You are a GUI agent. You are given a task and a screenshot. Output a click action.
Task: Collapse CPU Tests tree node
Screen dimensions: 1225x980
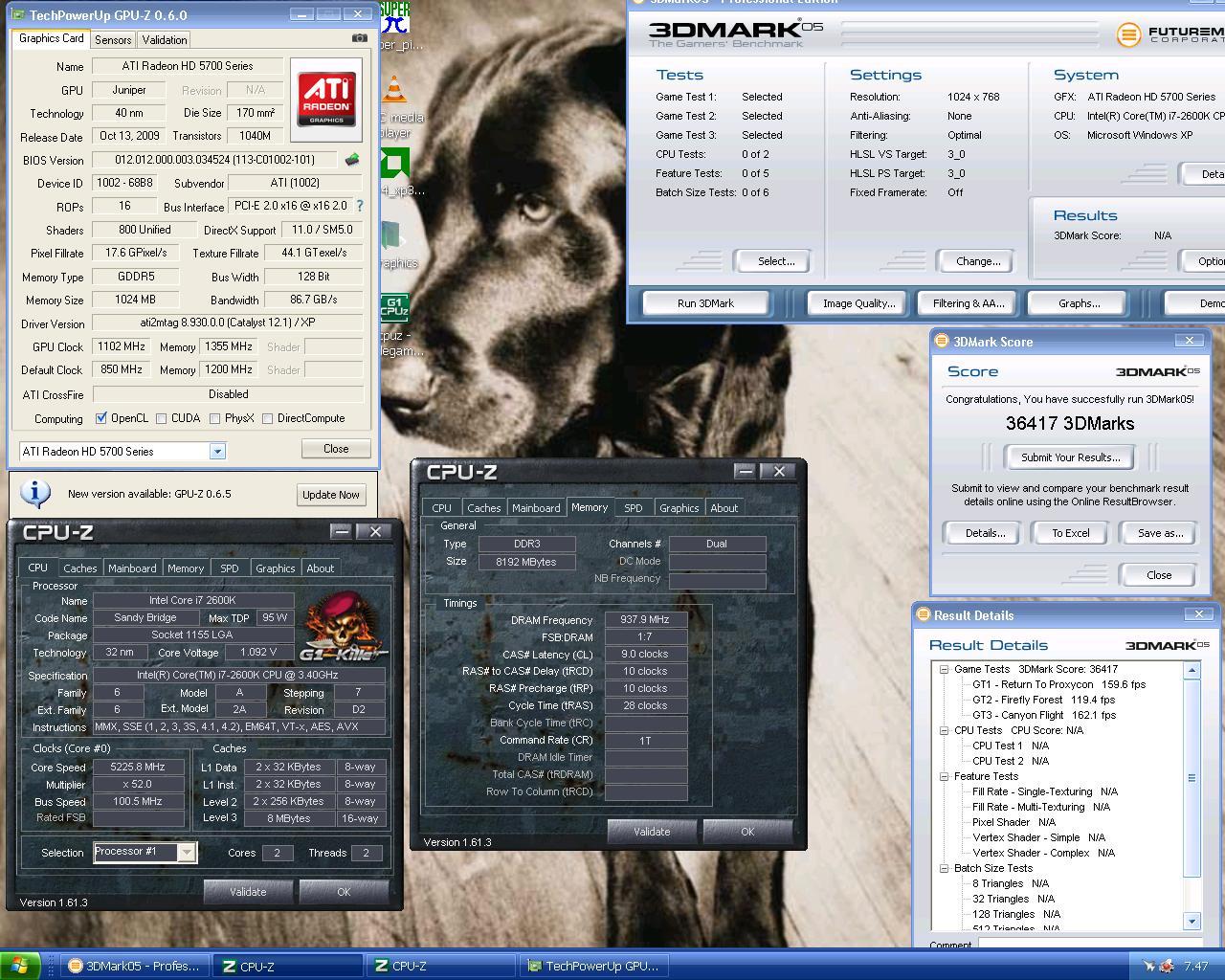944,730
